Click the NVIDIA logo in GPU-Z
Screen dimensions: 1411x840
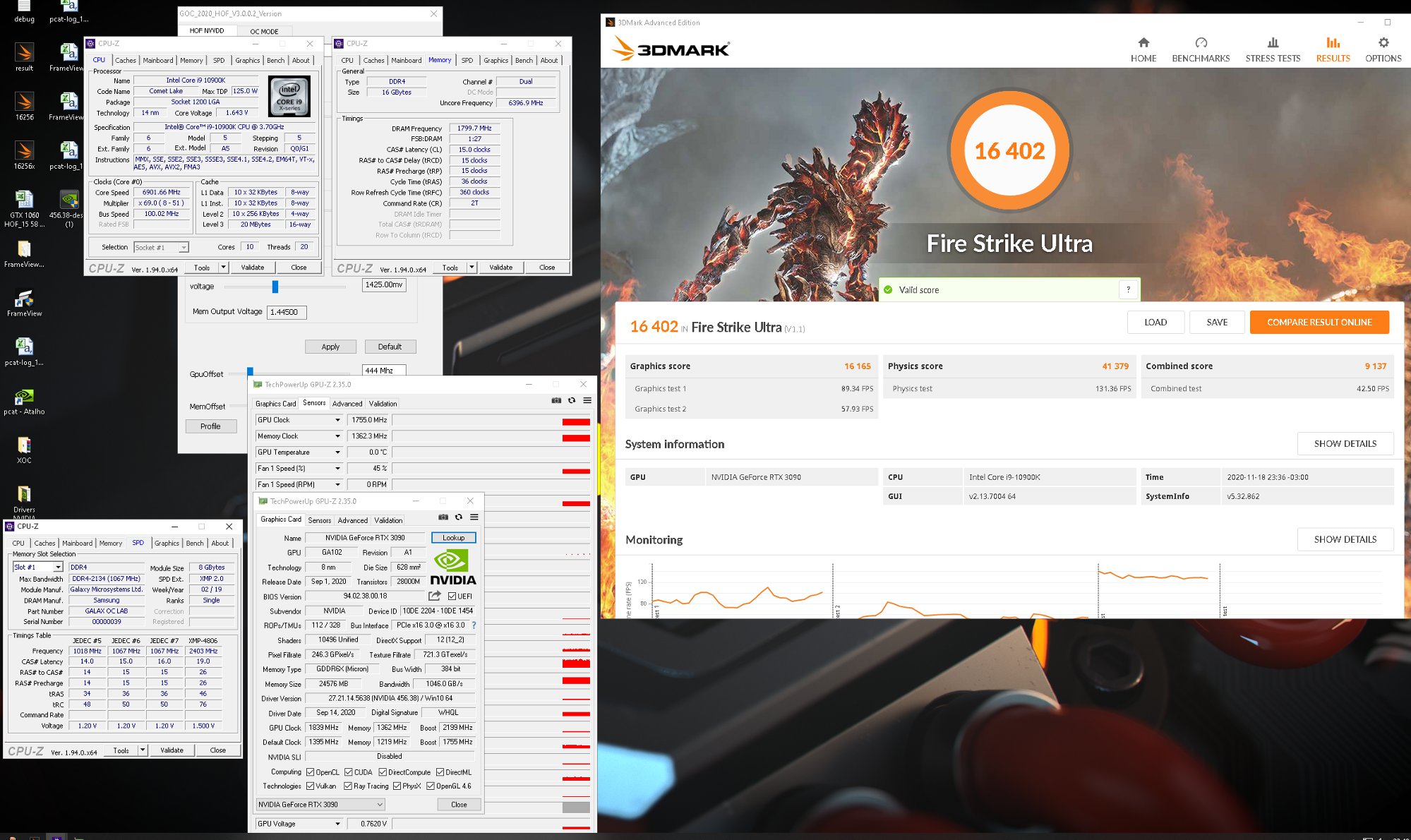click(x=452, y=567)
